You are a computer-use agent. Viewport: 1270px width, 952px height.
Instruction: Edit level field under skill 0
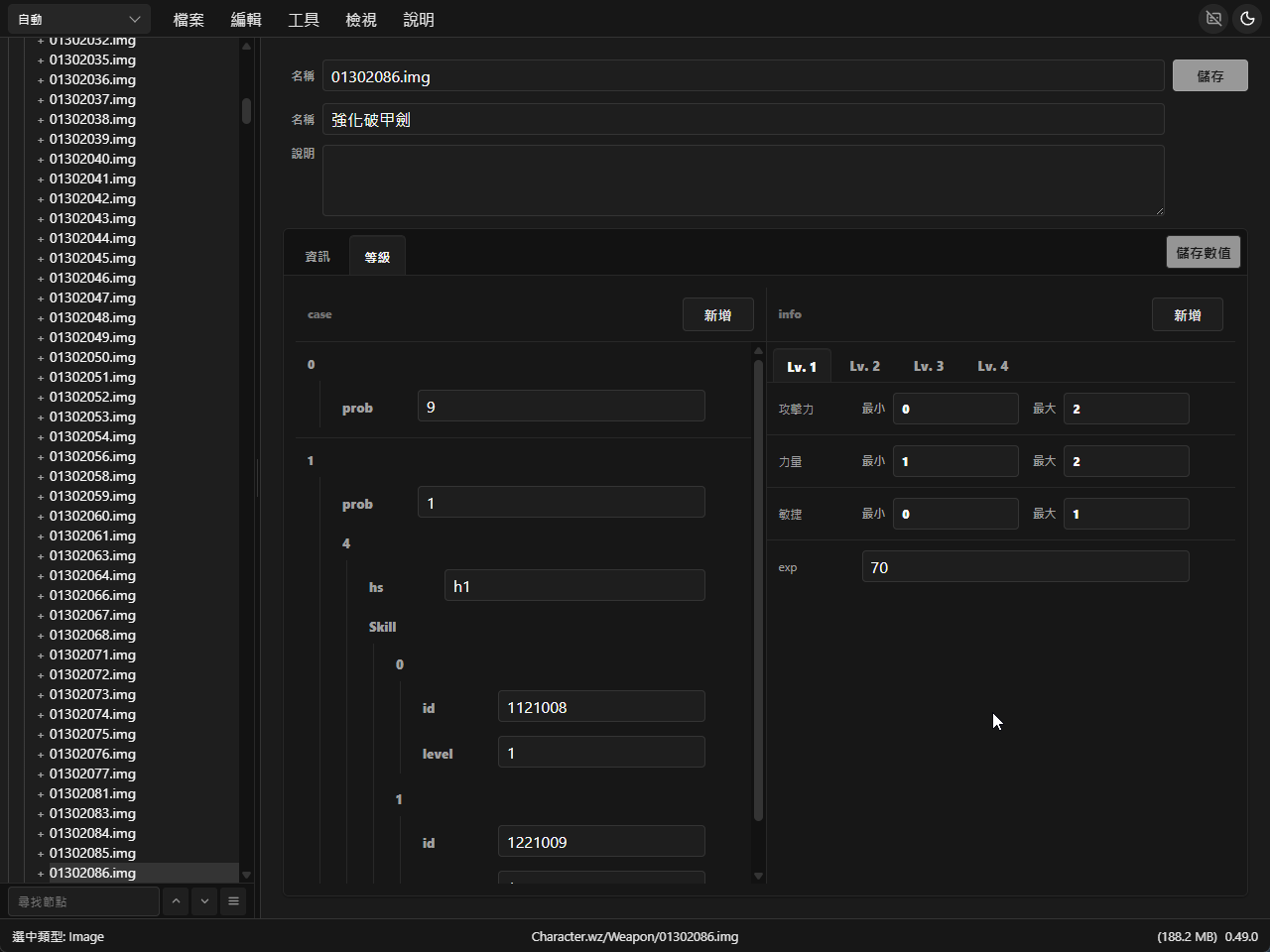[x=601, y=753]
